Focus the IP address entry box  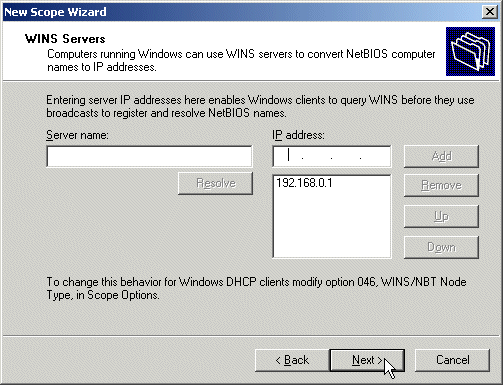(x=332, y=156)
